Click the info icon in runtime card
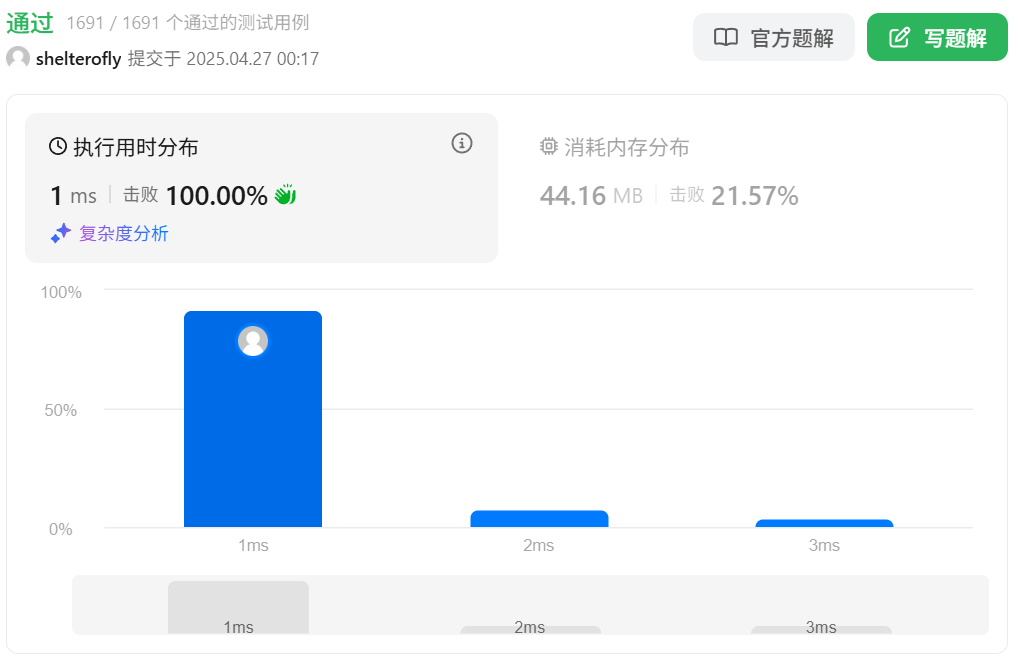Image resolution: width=1018 pixels, height=666 pixels. 462,143
